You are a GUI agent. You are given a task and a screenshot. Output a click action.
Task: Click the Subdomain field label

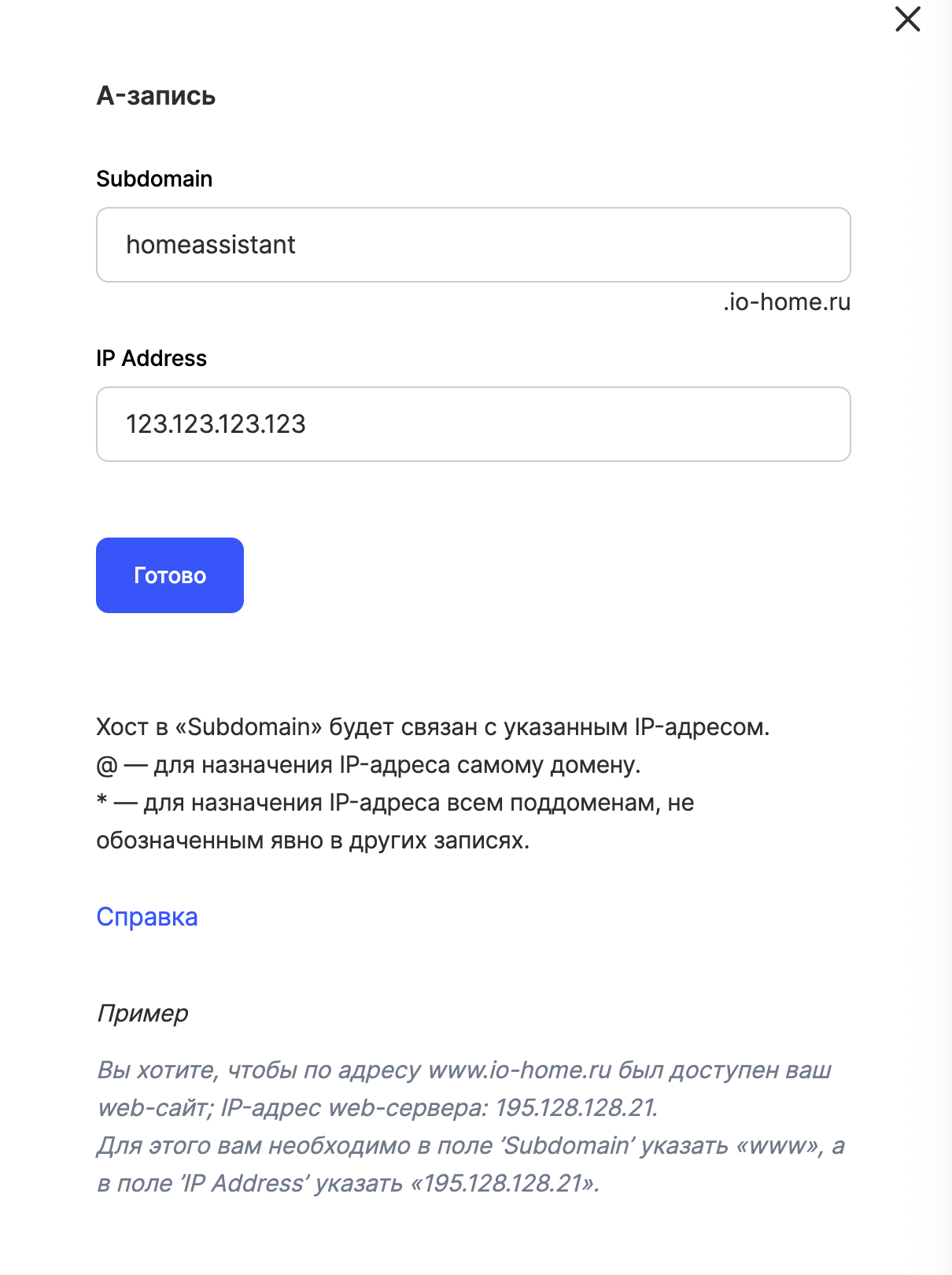(x=154, y=179)
